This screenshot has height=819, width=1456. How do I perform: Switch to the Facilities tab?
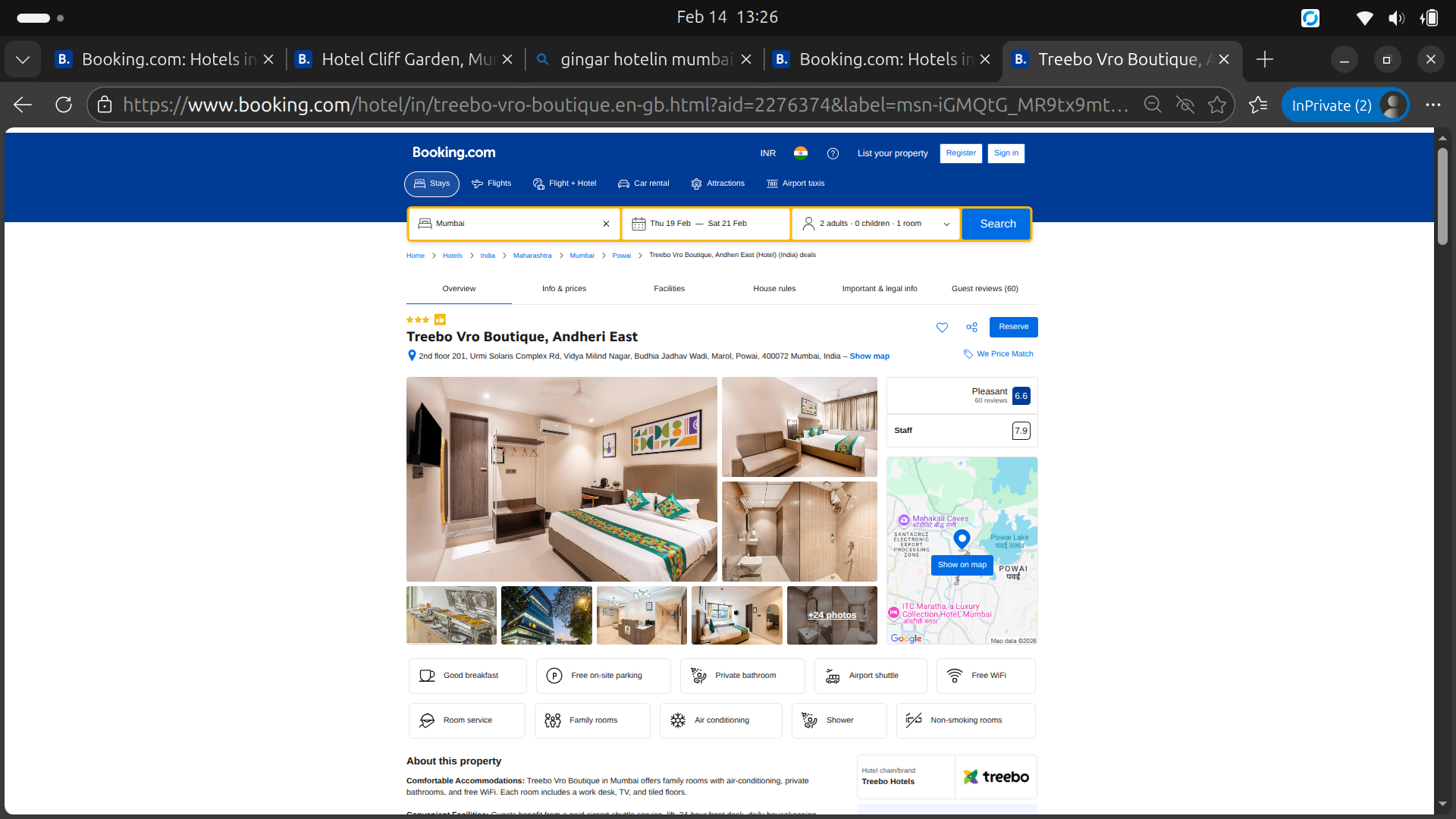[669, 289]
